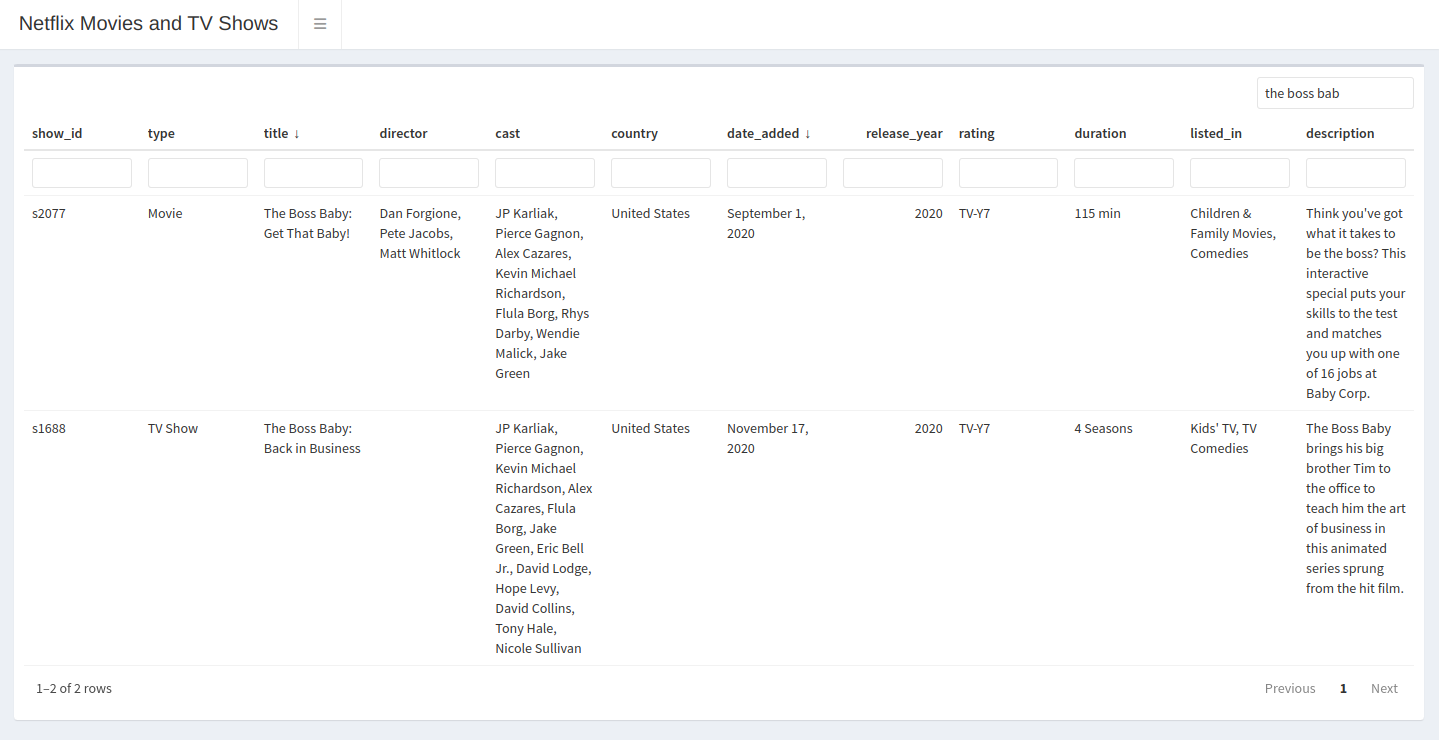Image resolution: width=1439 pixels, height=740 pixels.
Task: Open the Netflix Movies and TV Shows title link
Action: (149, 23)
